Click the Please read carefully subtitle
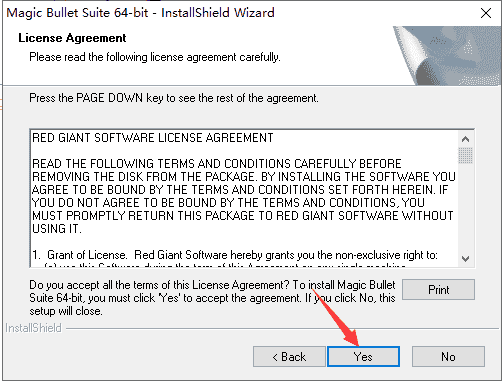 [x=155, y=57]
